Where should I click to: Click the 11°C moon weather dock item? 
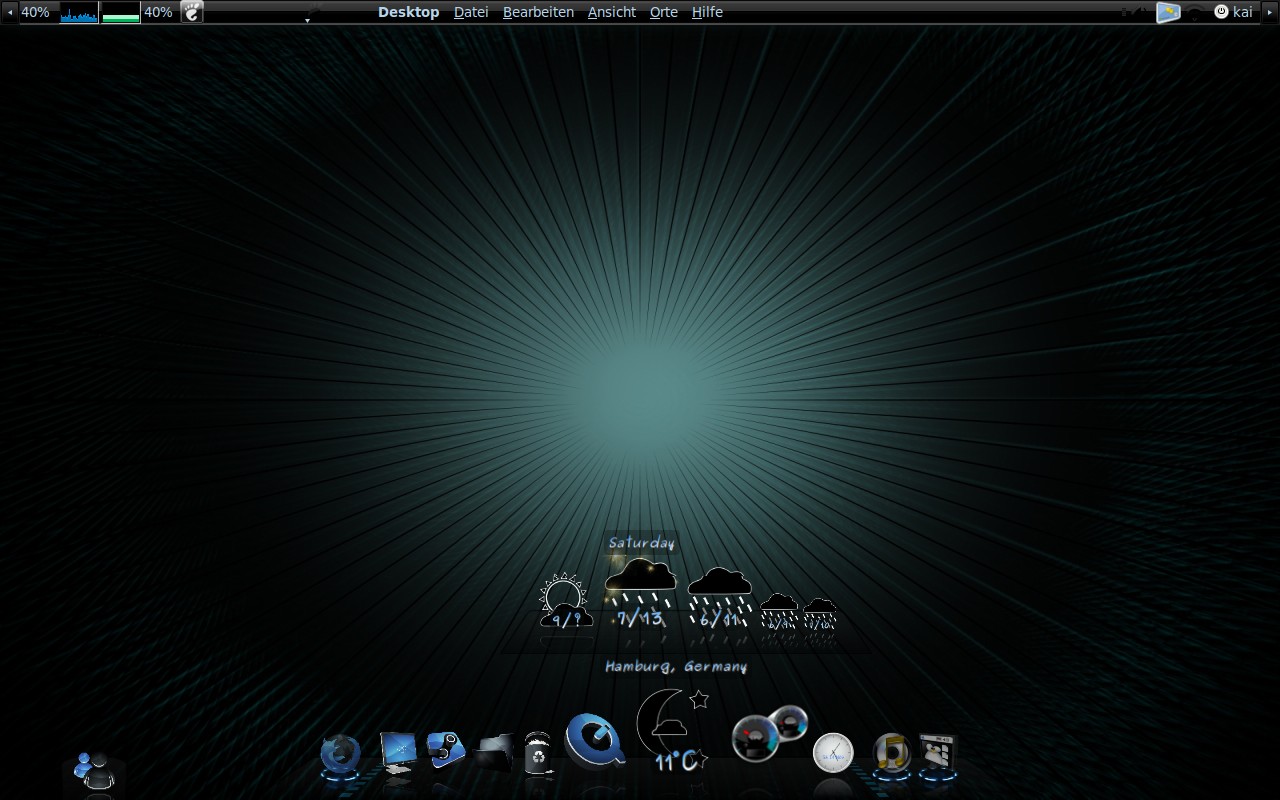coord(671,731)
